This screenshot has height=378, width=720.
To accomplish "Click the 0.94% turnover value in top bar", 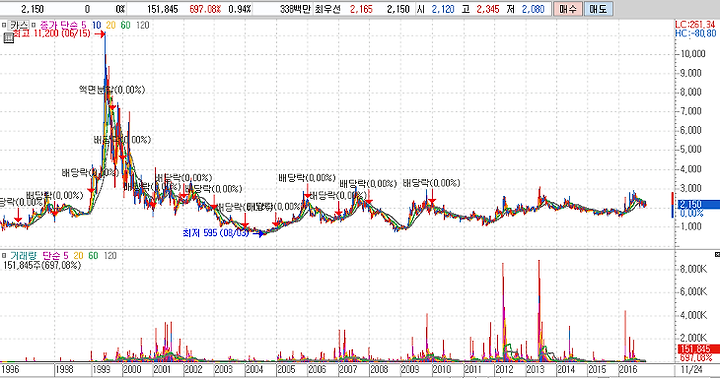I will (240, 9).
